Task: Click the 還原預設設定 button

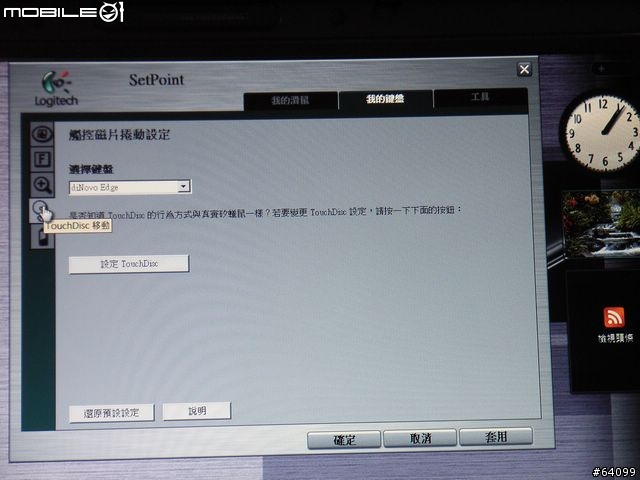Action: 111,413
